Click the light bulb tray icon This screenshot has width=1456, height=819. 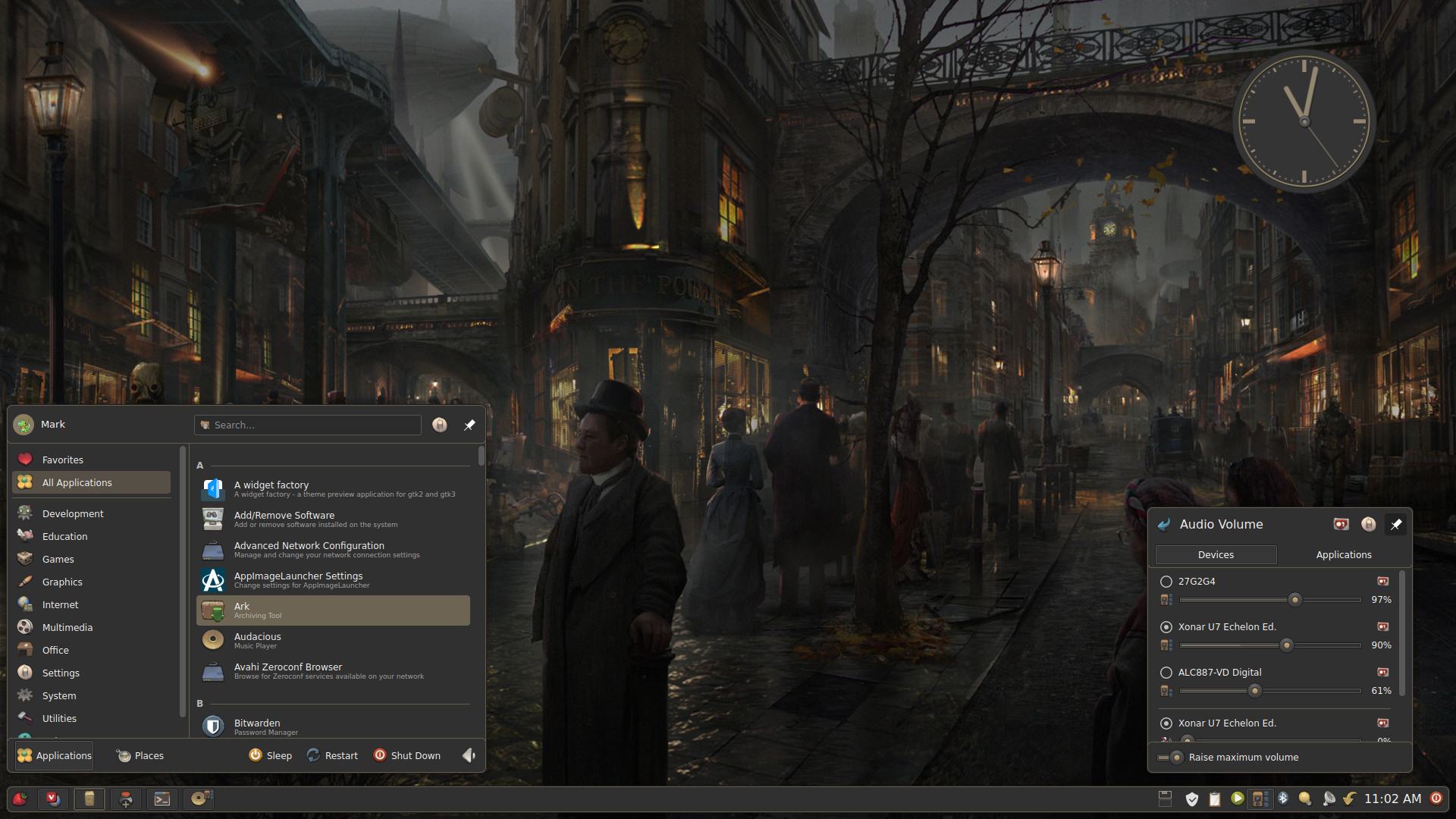pos(1305,799)
